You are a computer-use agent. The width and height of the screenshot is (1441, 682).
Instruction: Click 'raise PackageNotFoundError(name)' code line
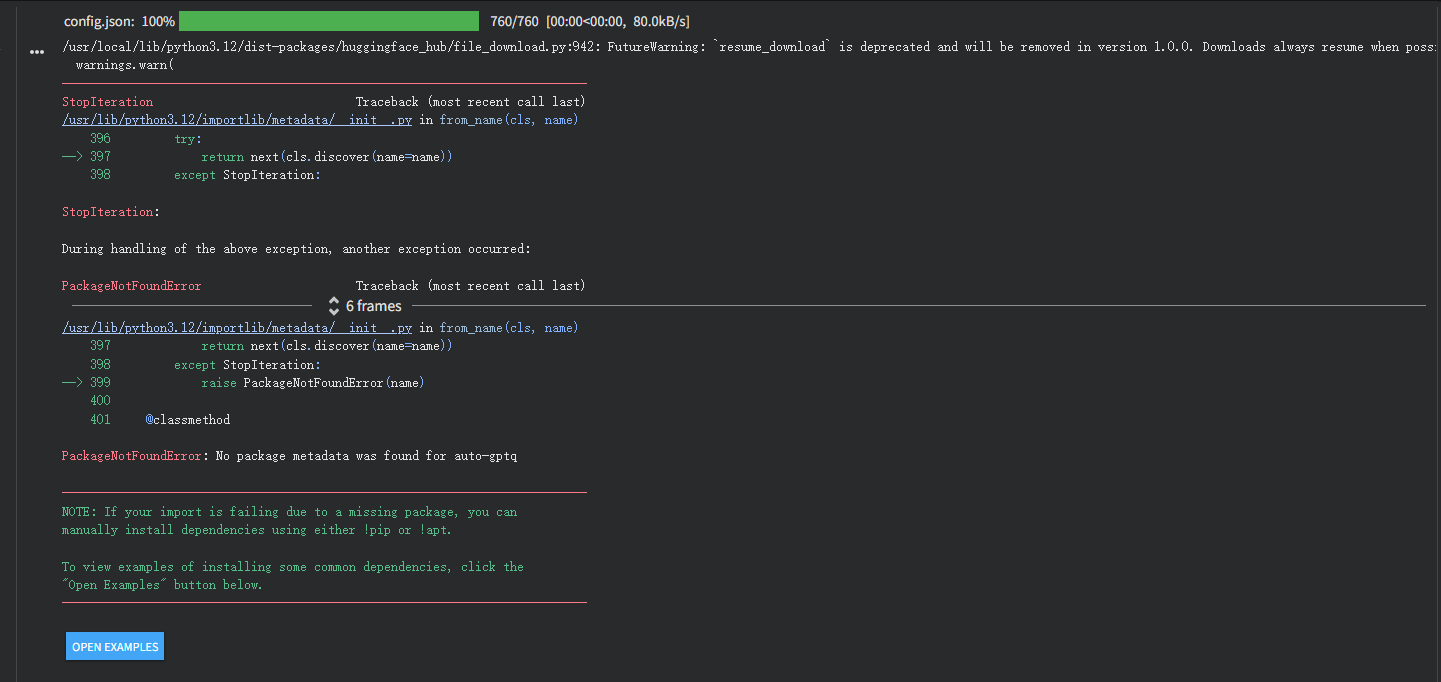pos(313,383)
